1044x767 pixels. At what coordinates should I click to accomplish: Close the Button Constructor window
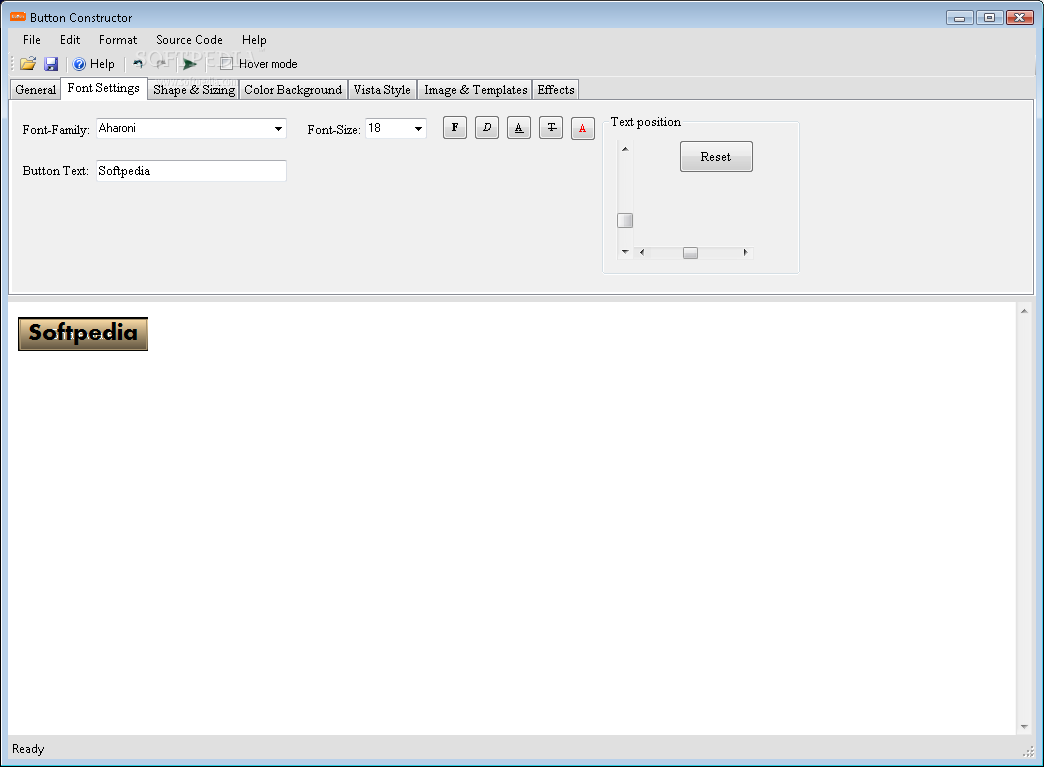(1019, 18)
